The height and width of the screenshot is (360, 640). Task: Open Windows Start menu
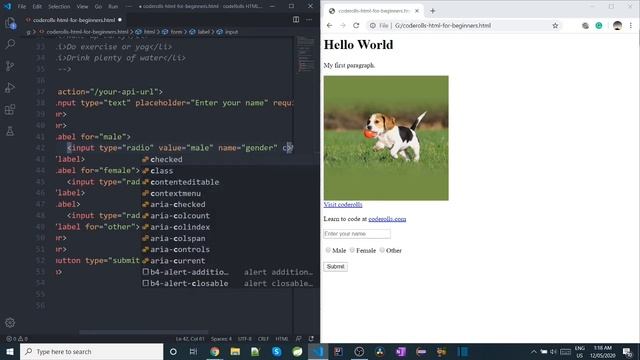(10, 351)
